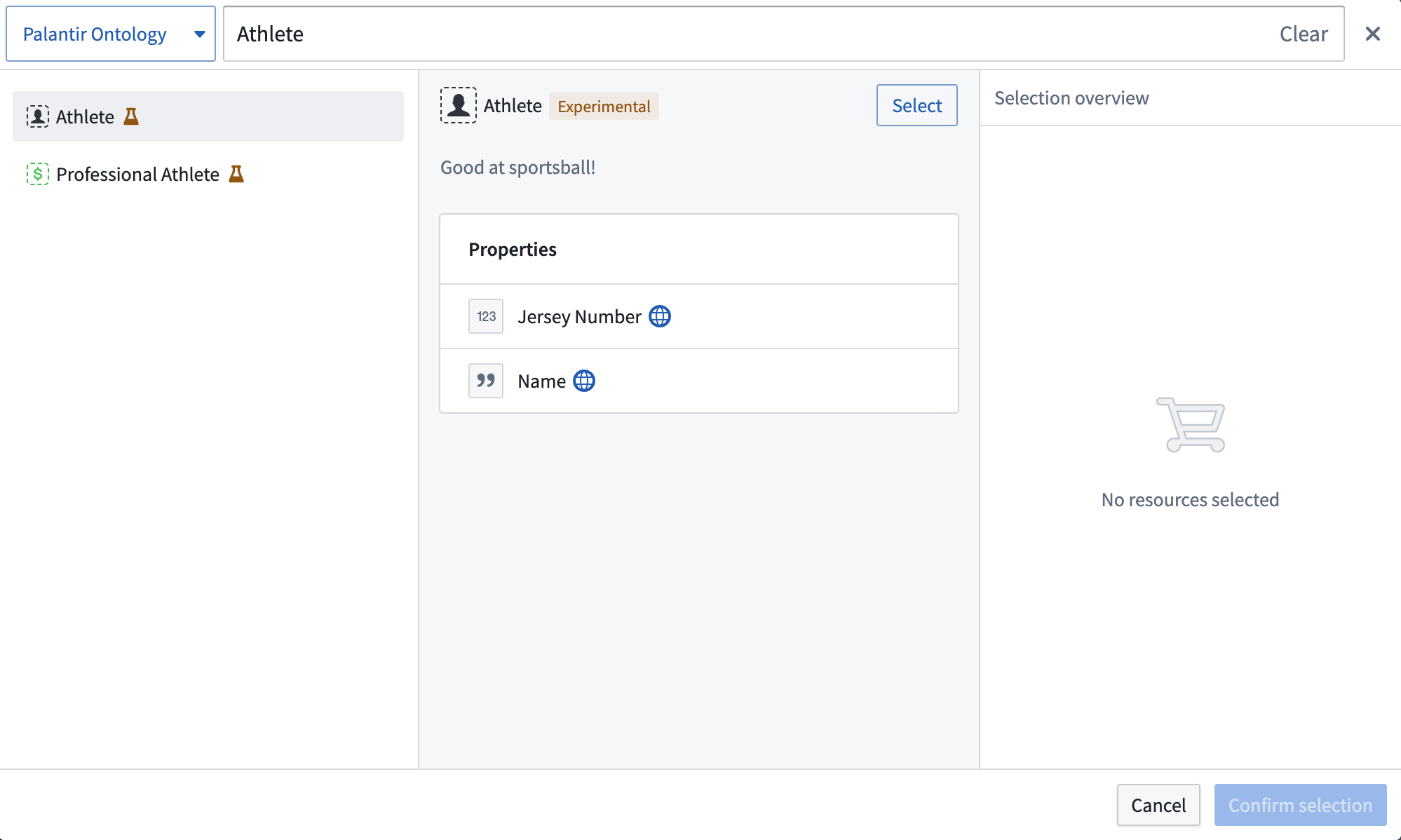Select the Athlete object type
The width and height of the screenshot is (1401, 840).
(916, 105)
